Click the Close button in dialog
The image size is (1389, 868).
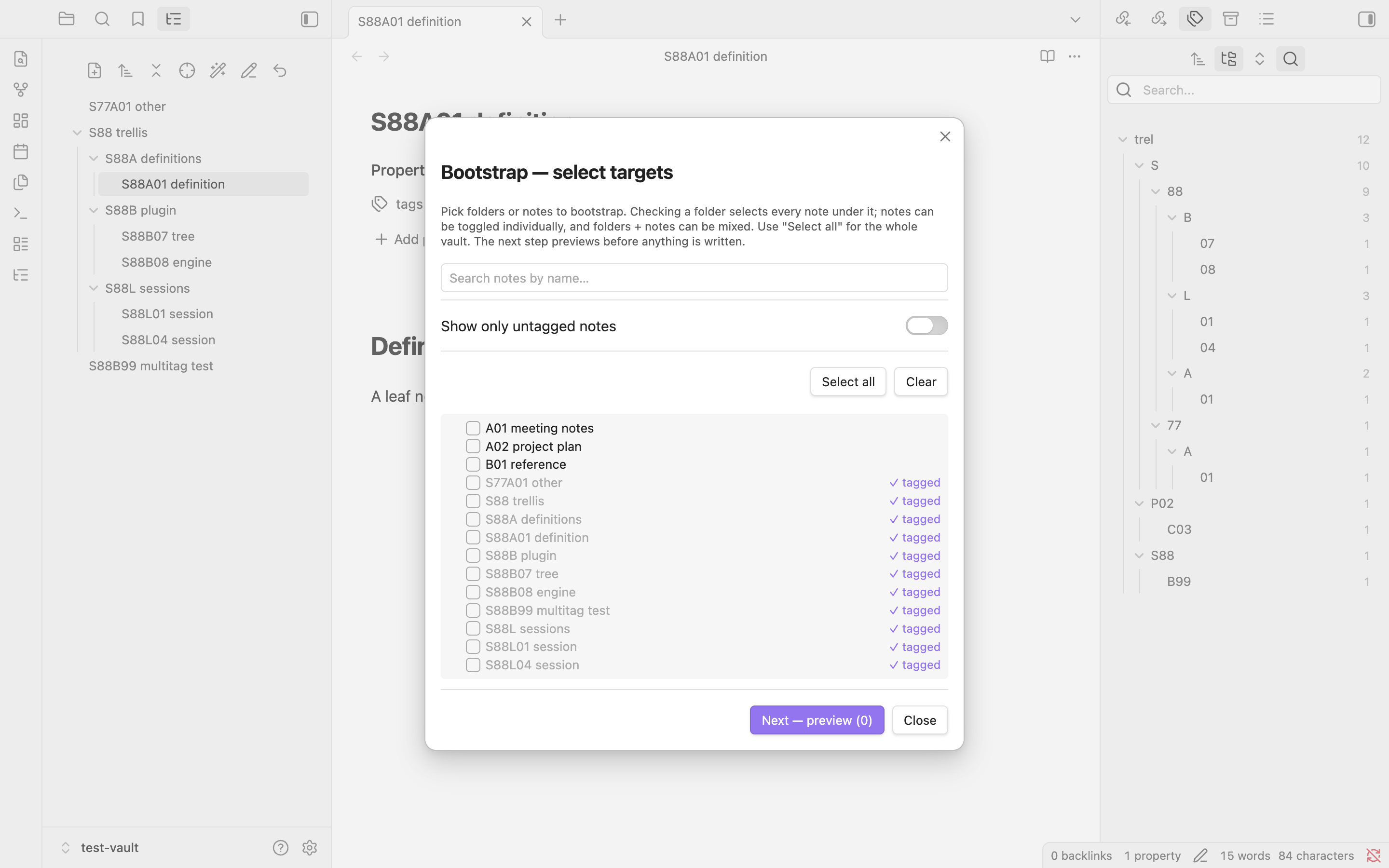(x=920, y=720)
